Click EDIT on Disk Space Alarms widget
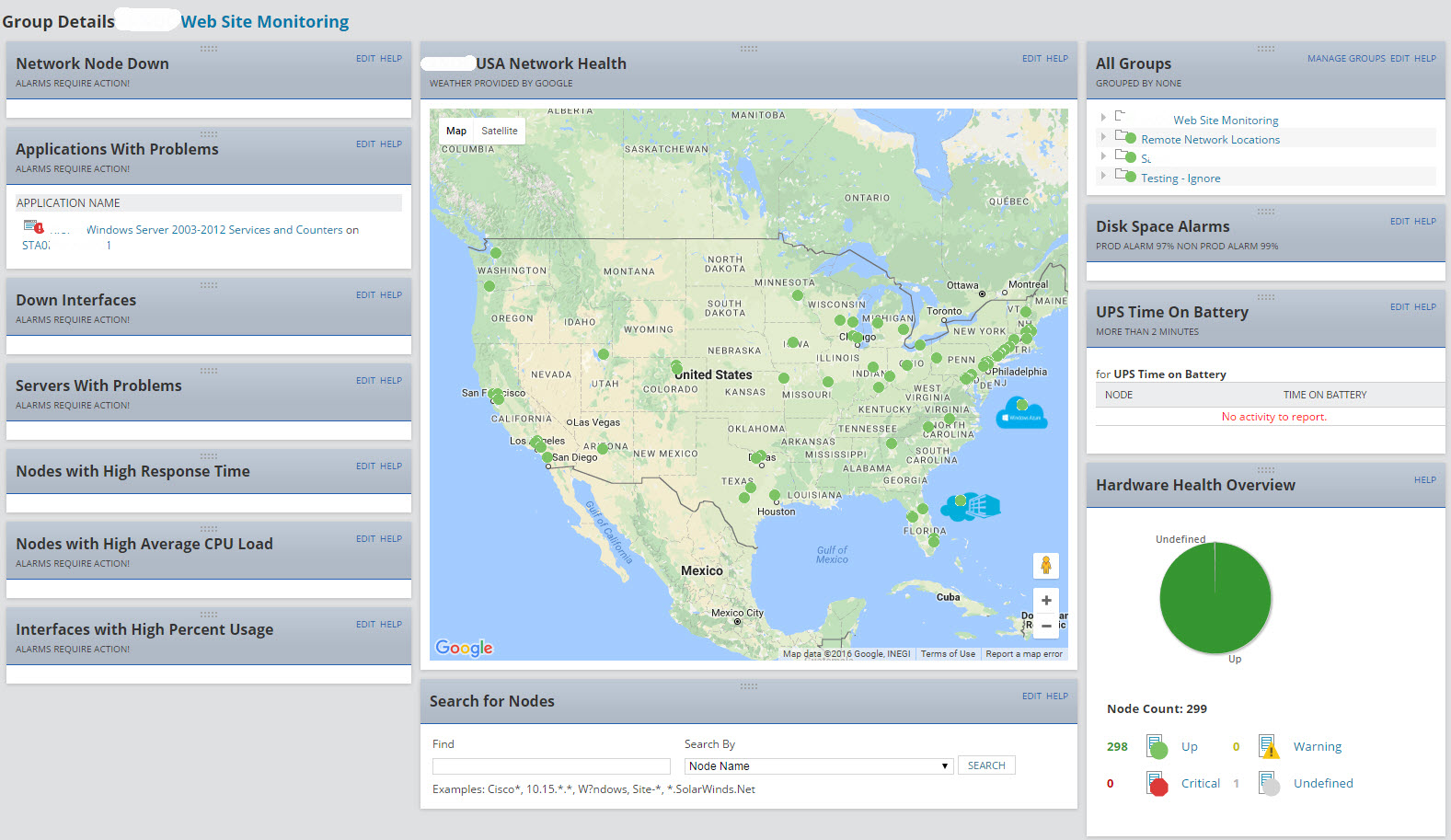The height and width of the screenshot is (840, 1451). [1399, 221]
